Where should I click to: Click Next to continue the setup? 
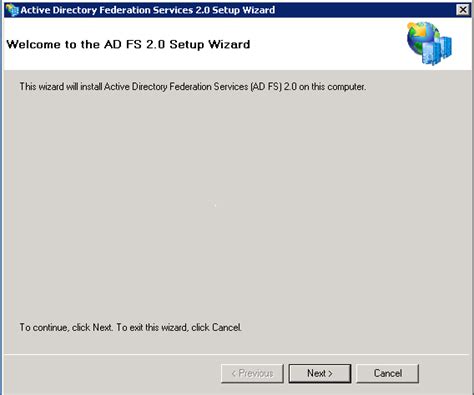[320, 373]
